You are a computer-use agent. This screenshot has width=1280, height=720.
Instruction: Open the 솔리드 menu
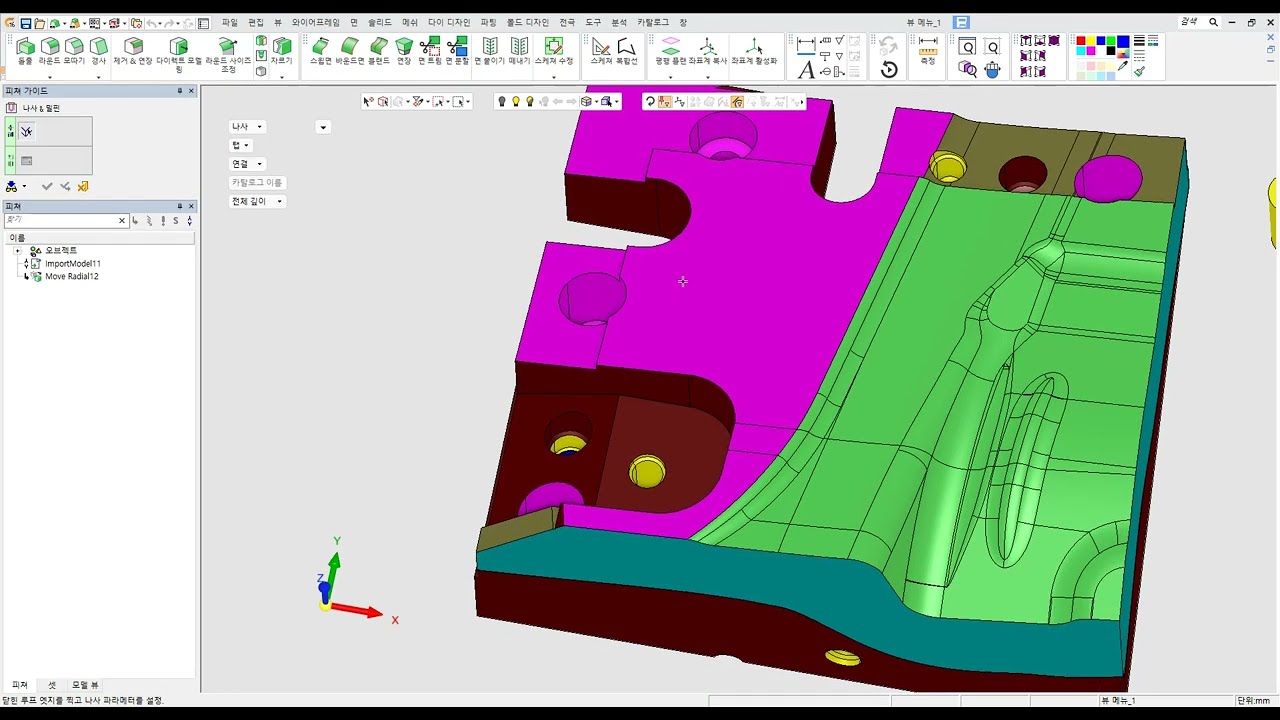pos(380,22)
